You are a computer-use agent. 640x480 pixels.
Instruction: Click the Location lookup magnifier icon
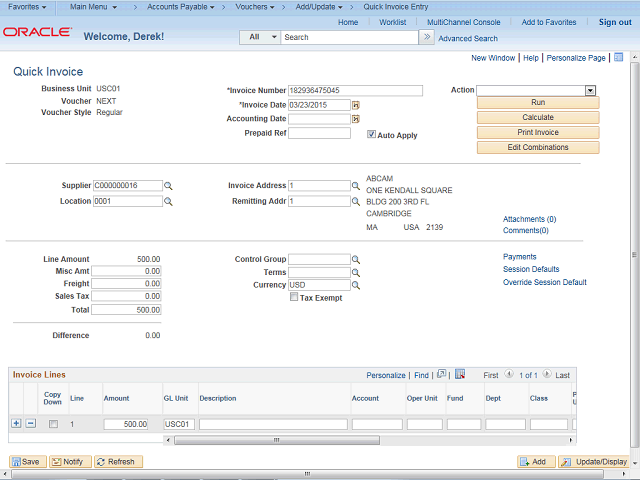pos(169,201)
